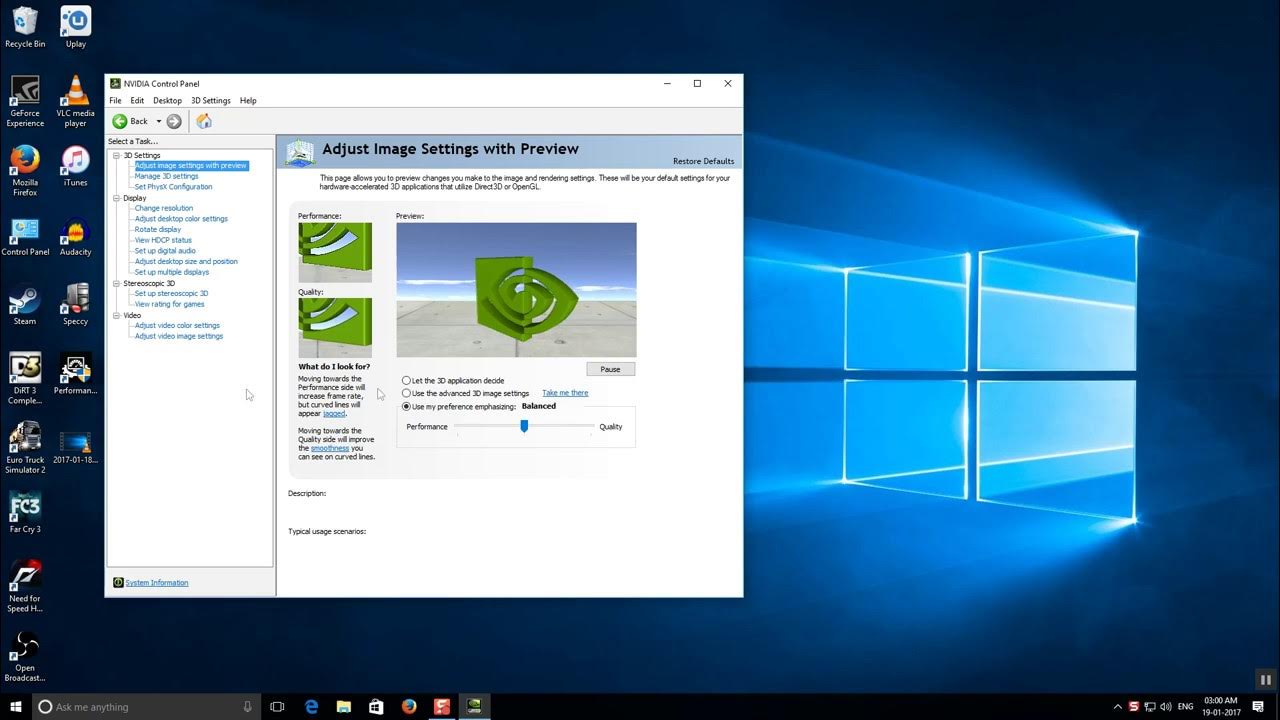1280x720 pixels.
Task: Select Control Panel desktop icon
Action: pyautogui.click(x=25, y=235)
